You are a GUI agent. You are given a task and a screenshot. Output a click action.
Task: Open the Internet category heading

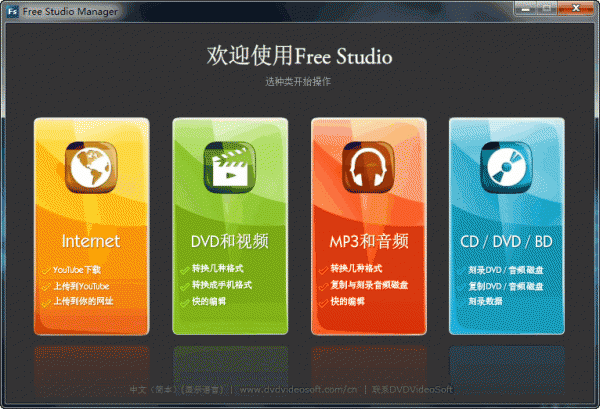point(91,241)
